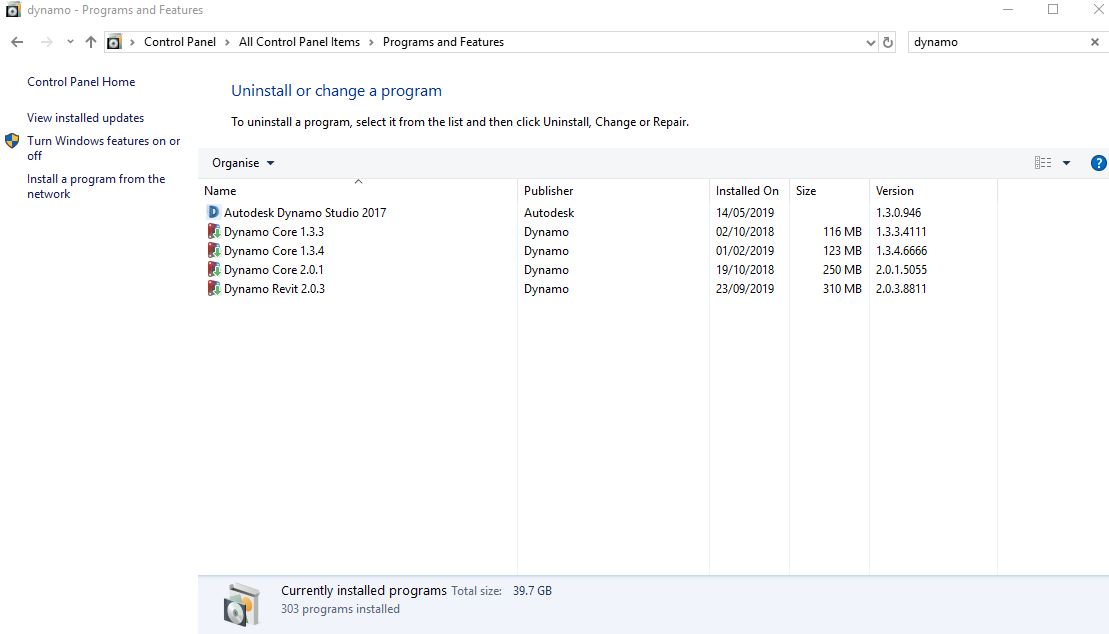This screenshot has height=634, width=1109.
Task: Click the icon of Dynamo Core 2.0.1
Action: [213, 269]
